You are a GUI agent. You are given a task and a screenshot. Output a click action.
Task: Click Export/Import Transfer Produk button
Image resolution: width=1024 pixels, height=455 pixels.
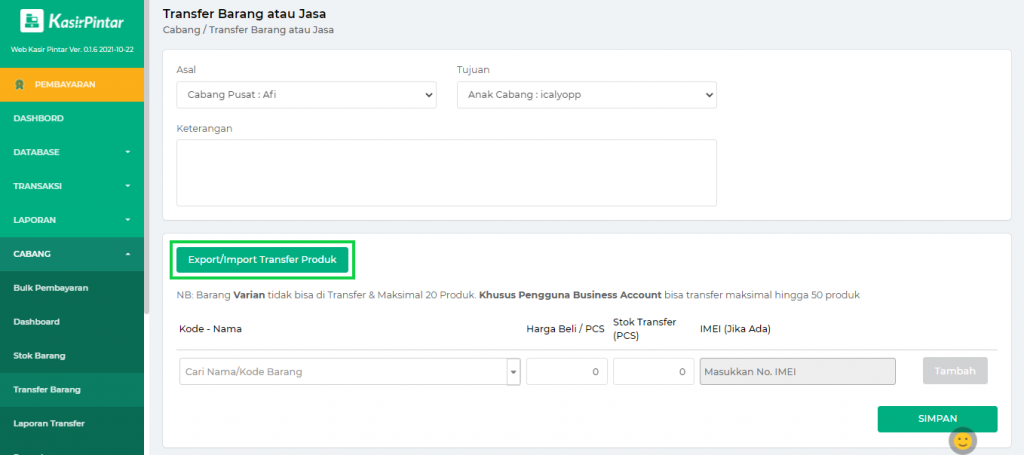[262, 260]
